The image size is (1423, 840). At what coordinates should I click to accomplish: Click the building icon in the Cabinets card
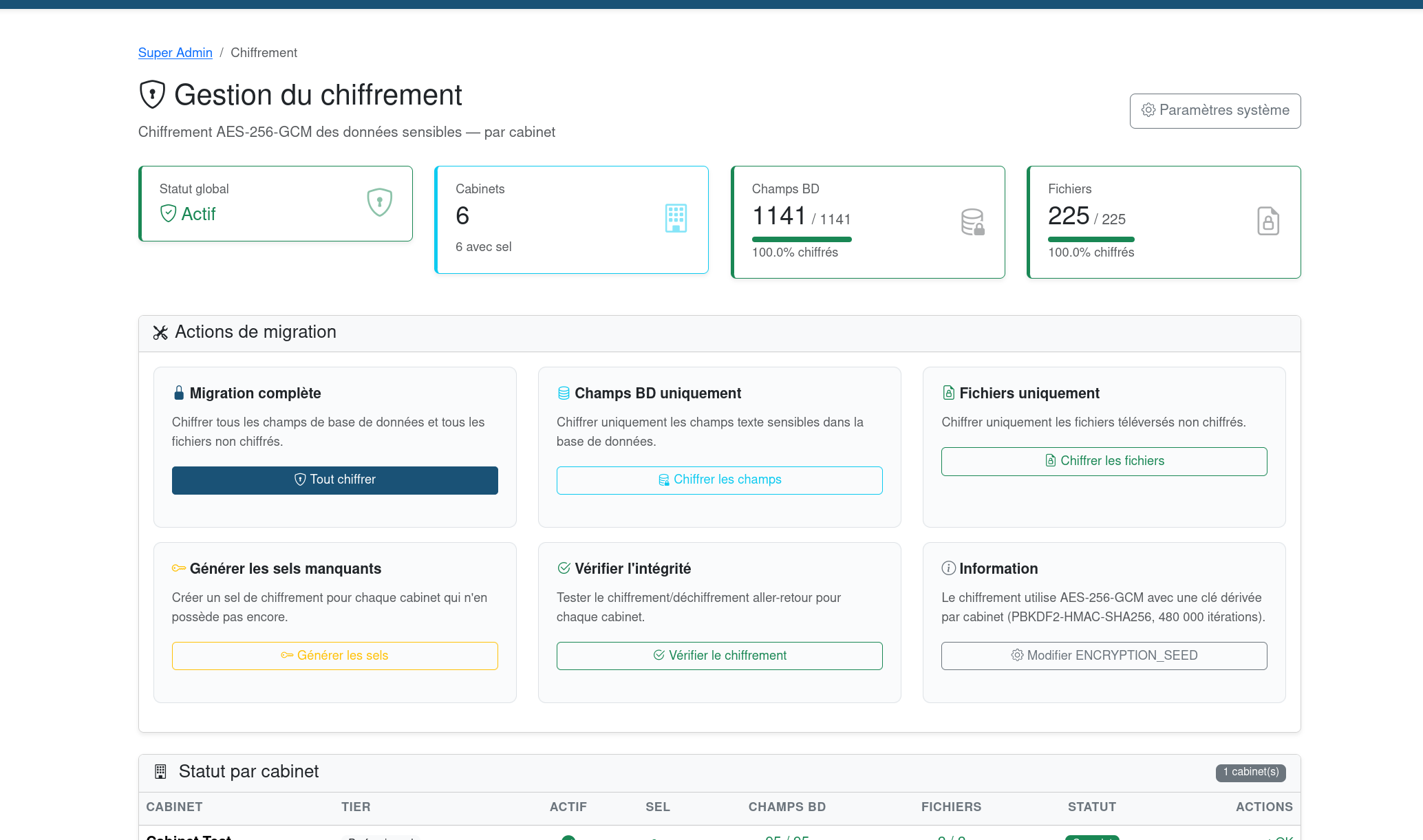[x=676, y=218]
